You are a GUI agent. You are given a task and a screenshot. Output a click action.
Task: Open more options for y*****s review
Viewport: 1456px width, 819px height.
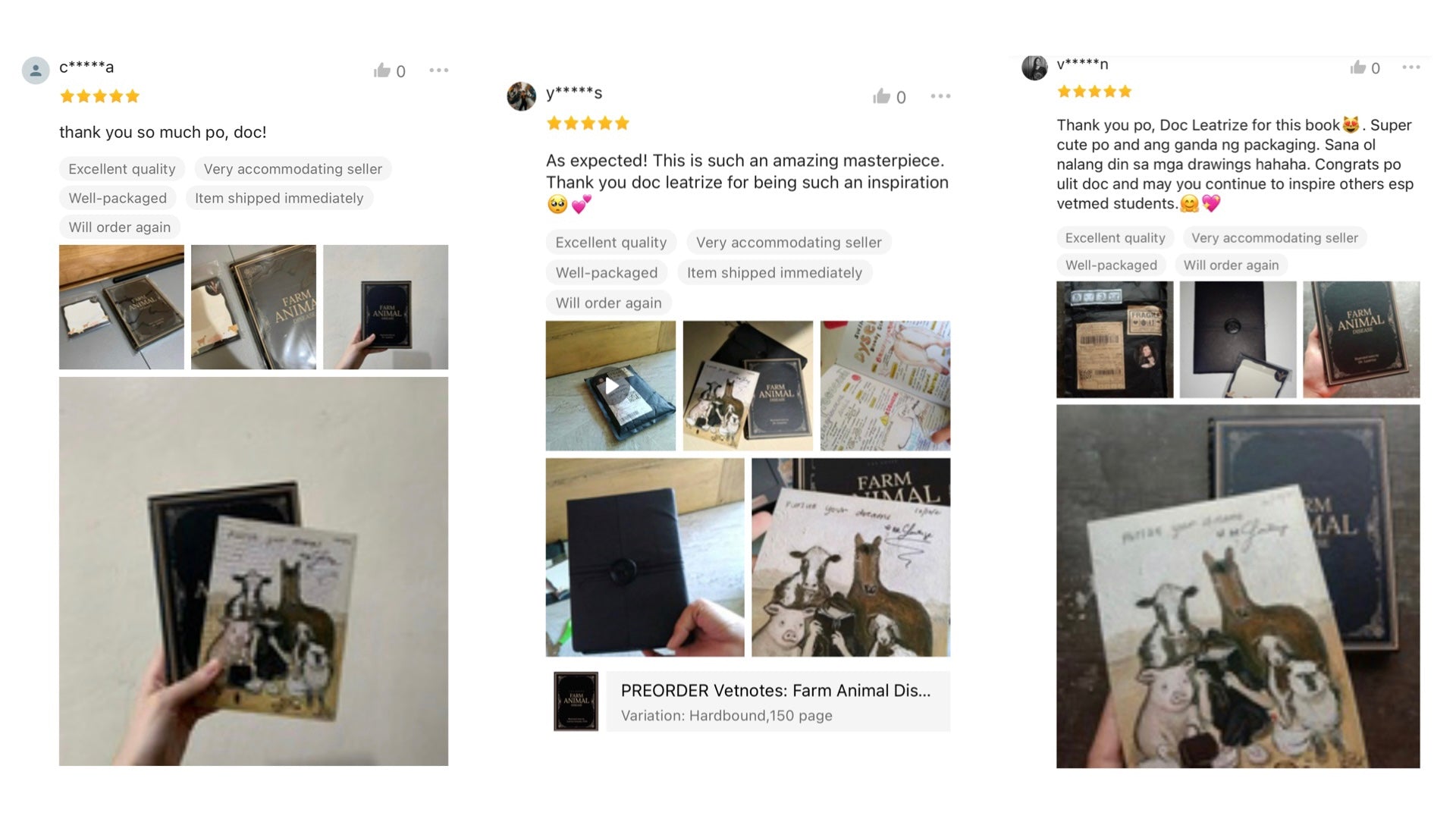pos(940,96)
